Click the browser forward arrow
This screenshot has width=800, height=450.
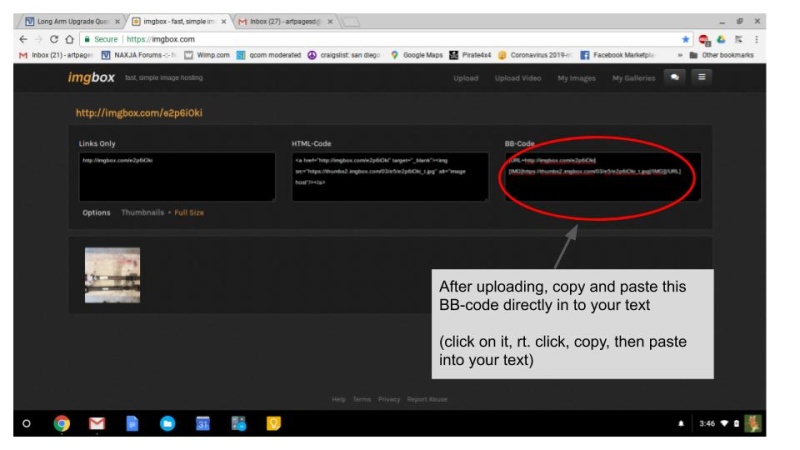(x=38, y=39)
